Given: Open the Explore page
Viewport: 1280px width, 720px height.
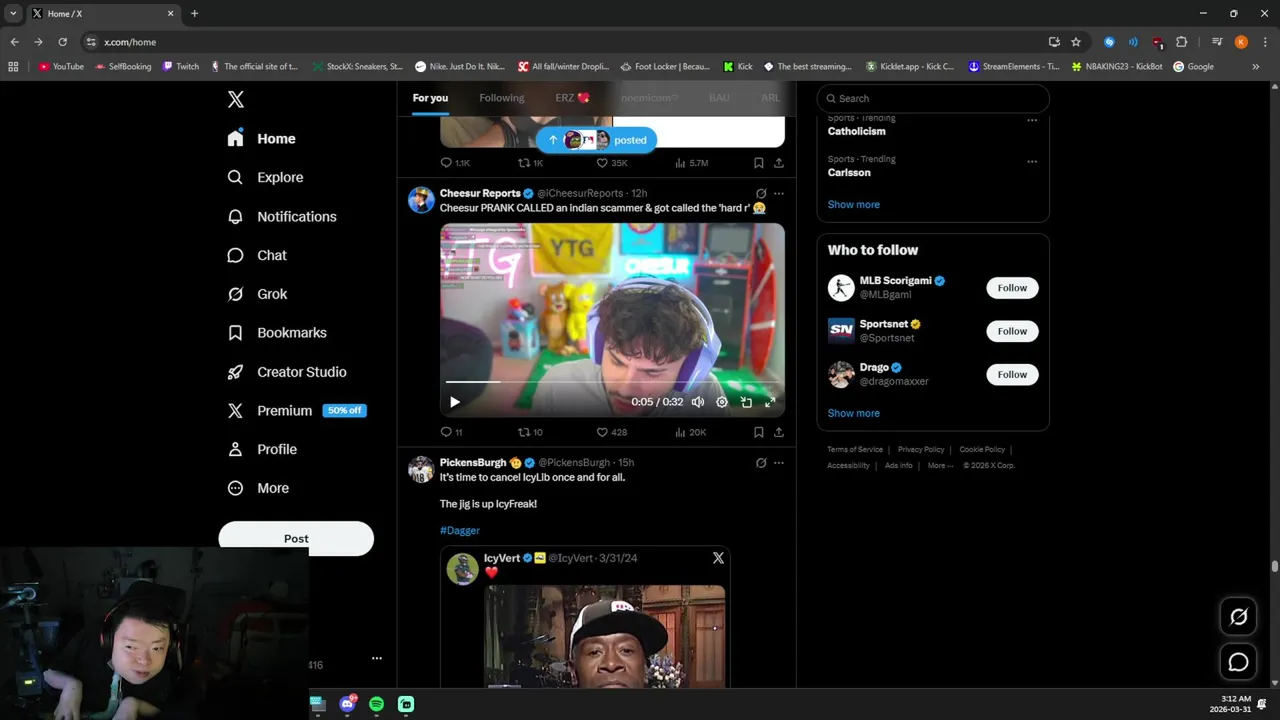Looking at the screenshot, I should (x=265, y=177).
